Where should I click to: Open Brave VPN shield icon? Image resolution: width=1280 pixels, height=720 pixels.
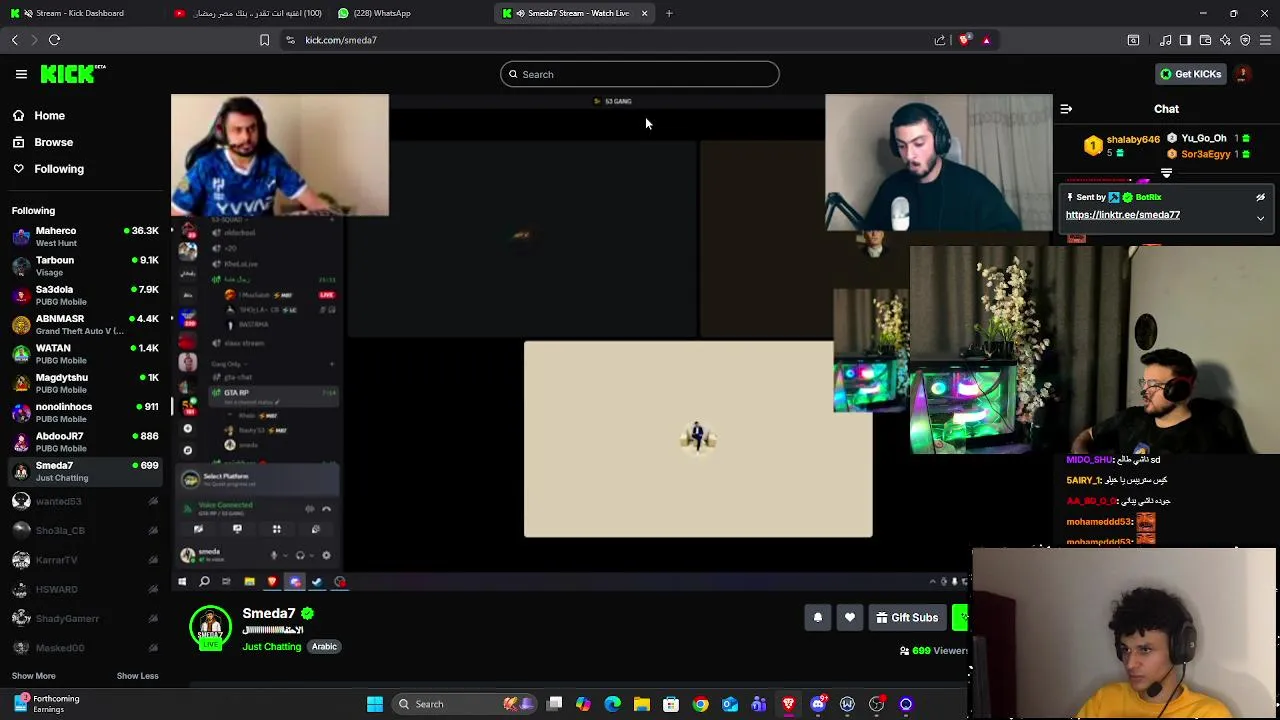tap(1245, 40)
